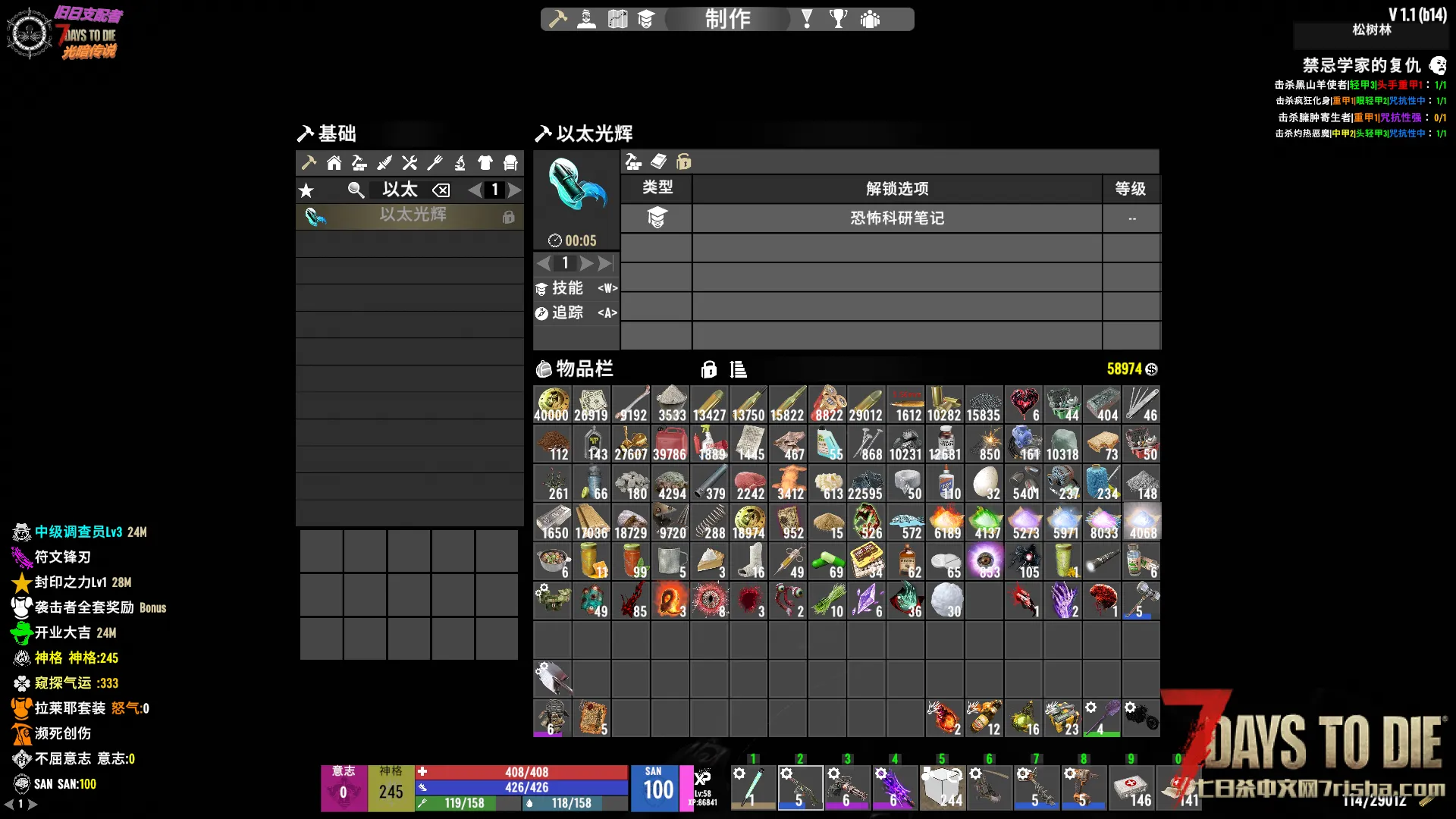Select the microscope science category icon
Viewport: 1456px width, 819px height.
(460, 162)
